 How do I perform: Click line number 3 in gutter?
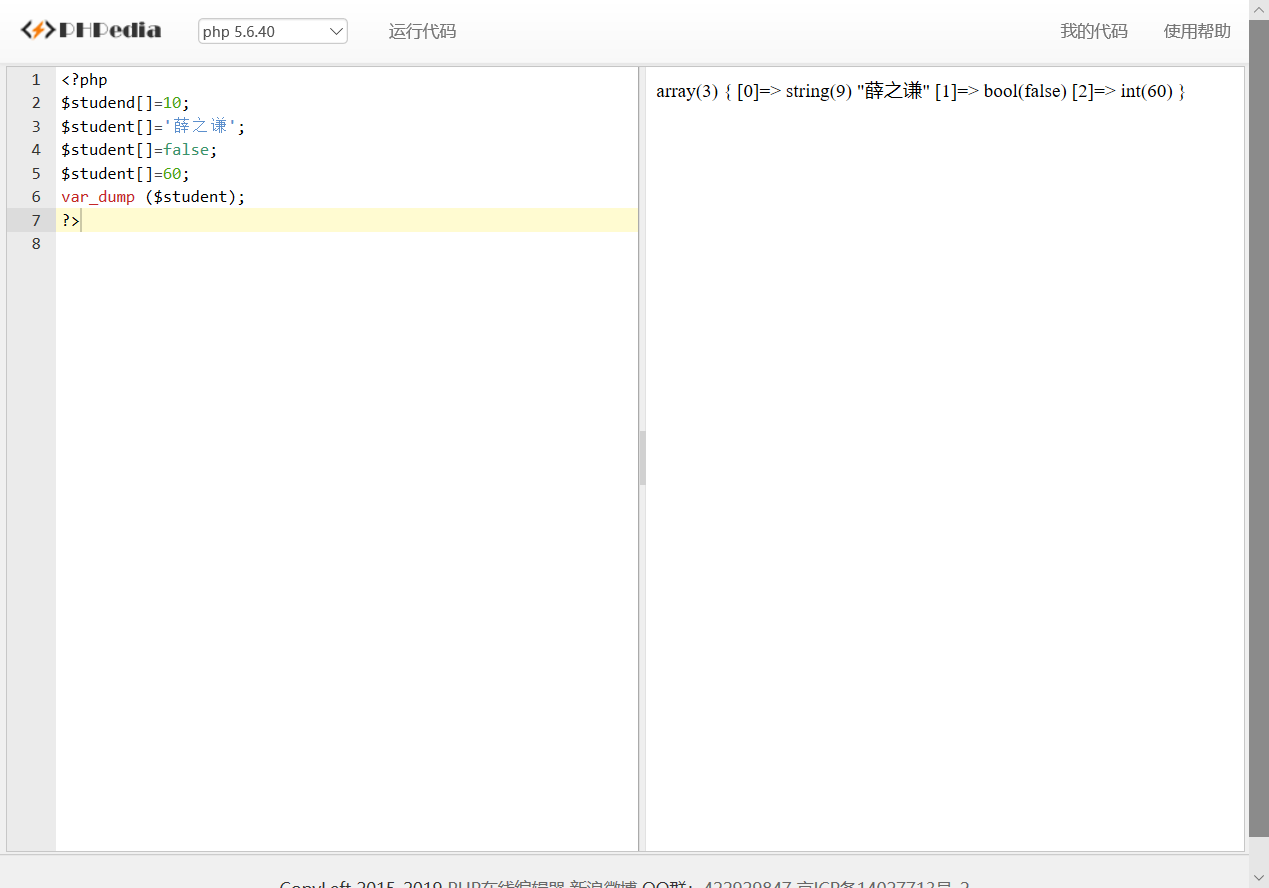click(36, 126)
